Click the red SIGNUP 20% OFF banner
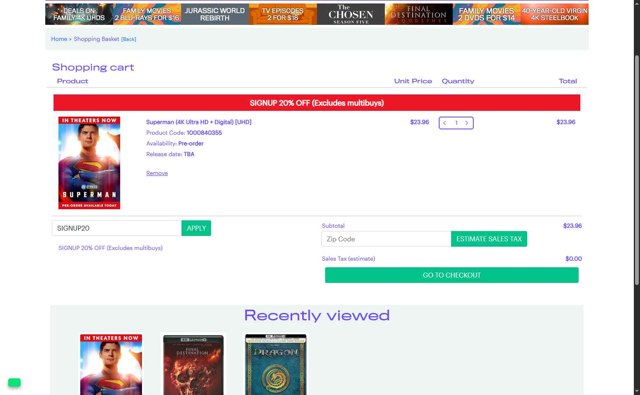The height and width of the screenshot is (395, 640). (317, 103)
